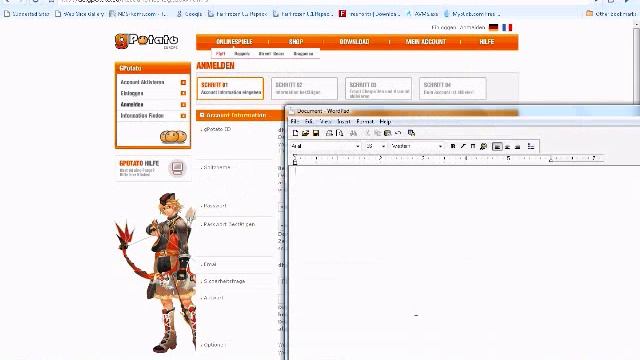The height and width of the screenshot is (360, 640).
Task: Open the Google bookmark in bookmarks bar
Action: (189, 13)
